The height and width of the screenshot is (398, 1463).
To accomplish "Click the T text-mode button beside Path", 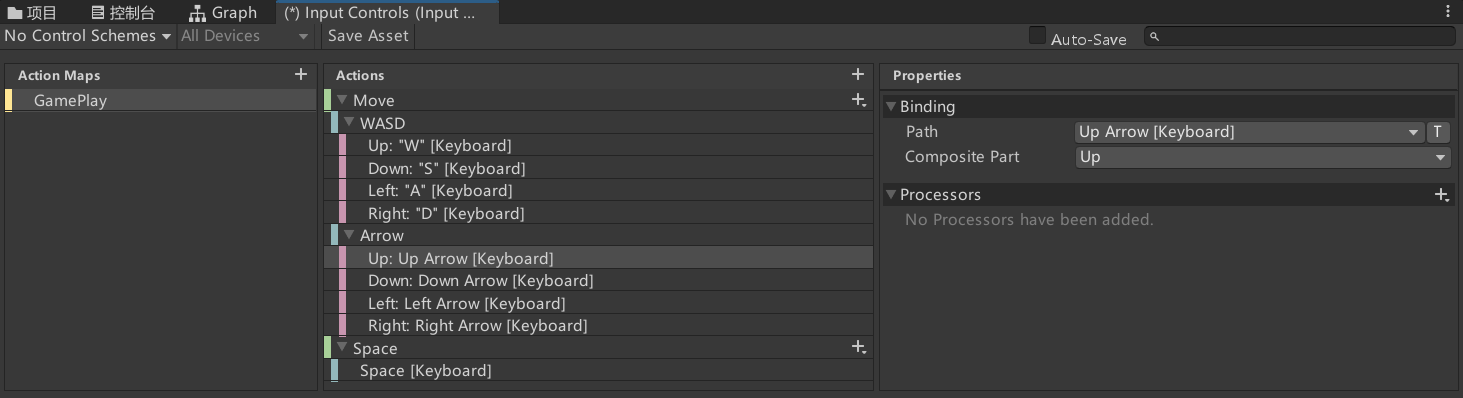I will [x=1437, y=132].
